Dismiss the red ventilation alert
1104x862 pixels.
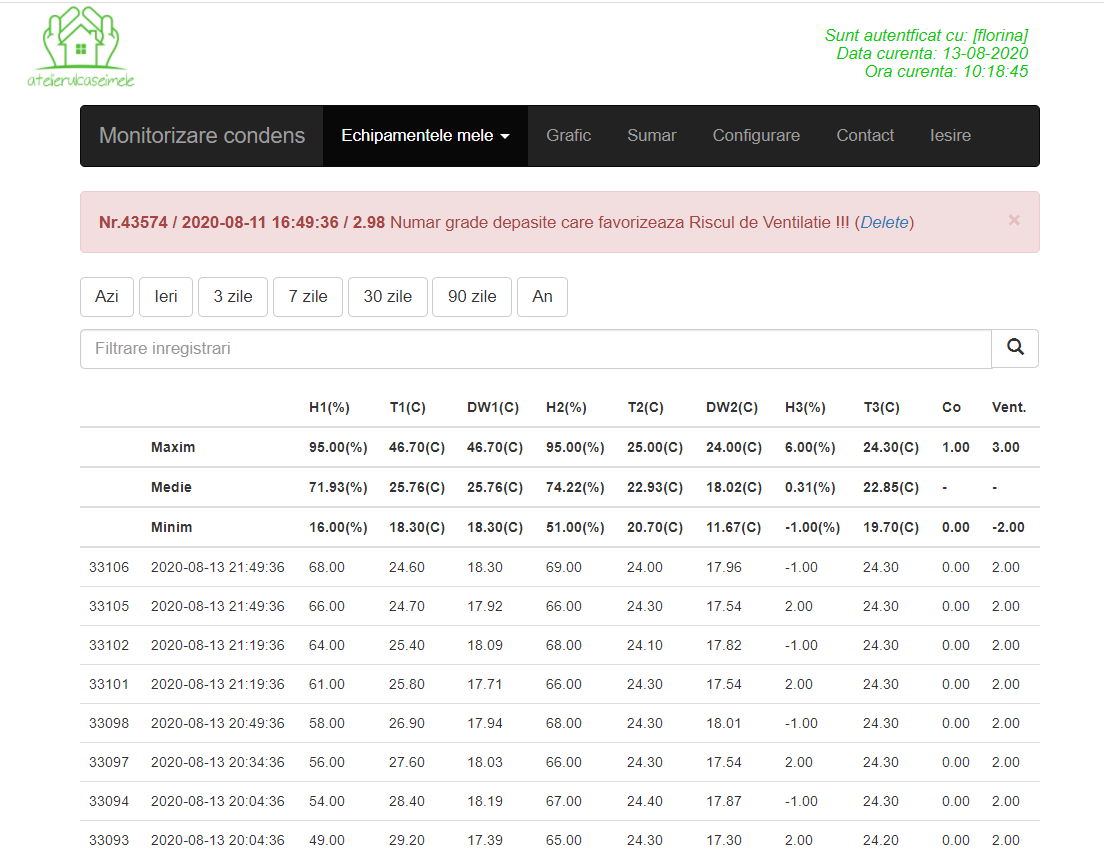click(1013, 220)
